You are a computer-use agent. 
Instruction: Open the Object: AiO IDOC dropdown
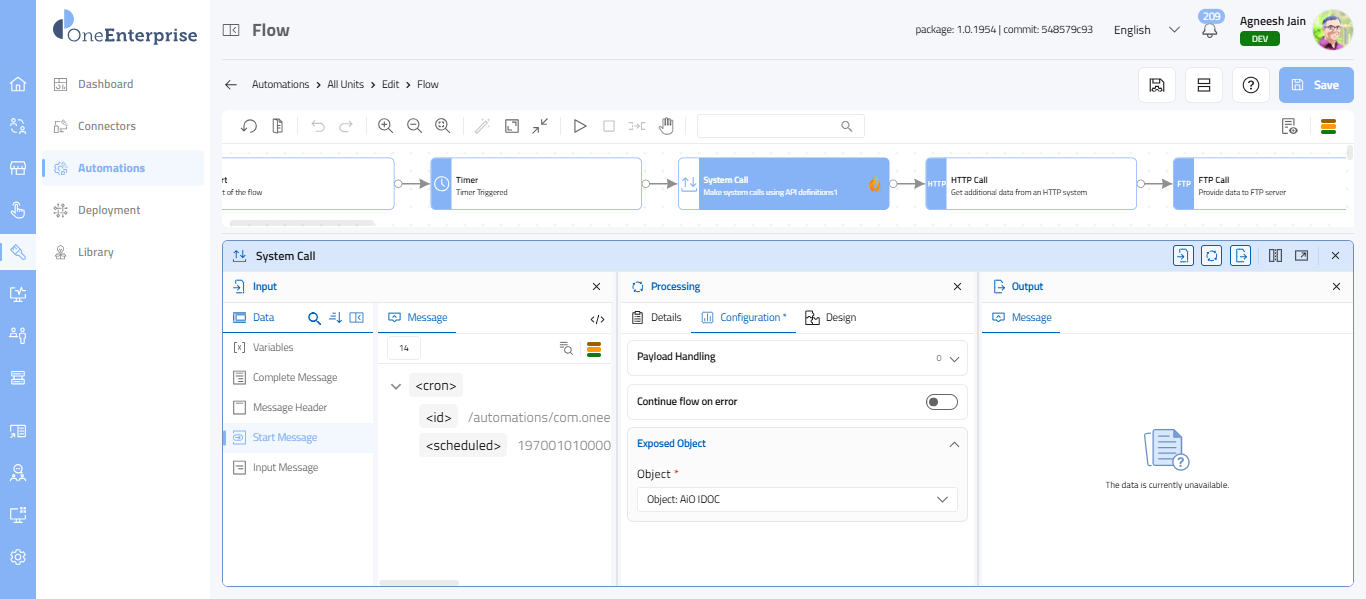pyautogui.click(x=796, y=499)
